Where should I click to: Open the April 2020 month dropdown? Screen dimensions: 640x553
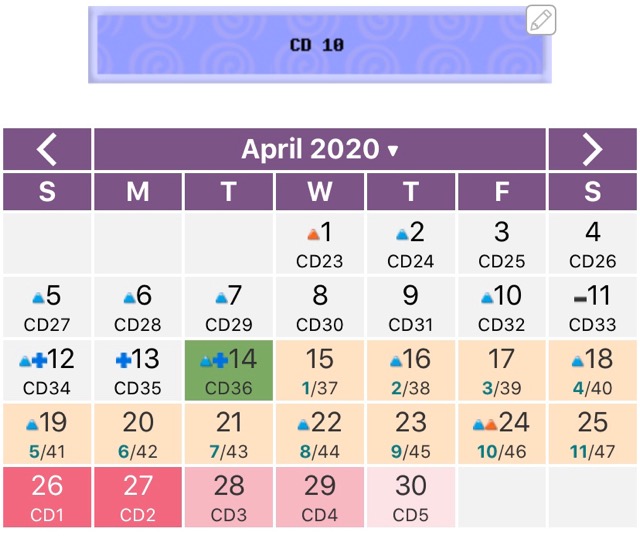coord(320,149)
